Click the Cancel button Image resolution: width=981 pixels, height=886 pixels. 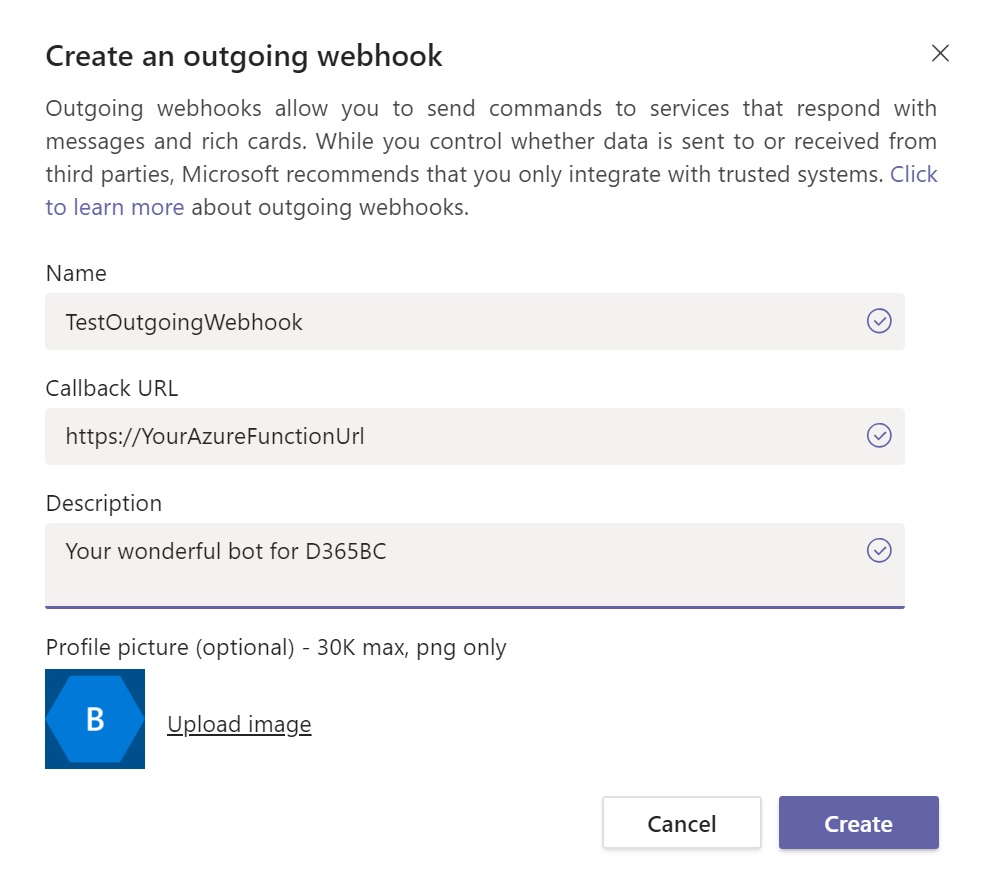(x=681, y=823)
